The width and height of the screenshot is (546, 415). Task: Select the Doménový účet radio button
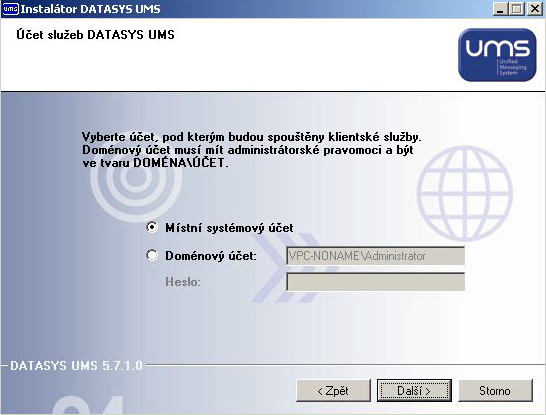152,255
